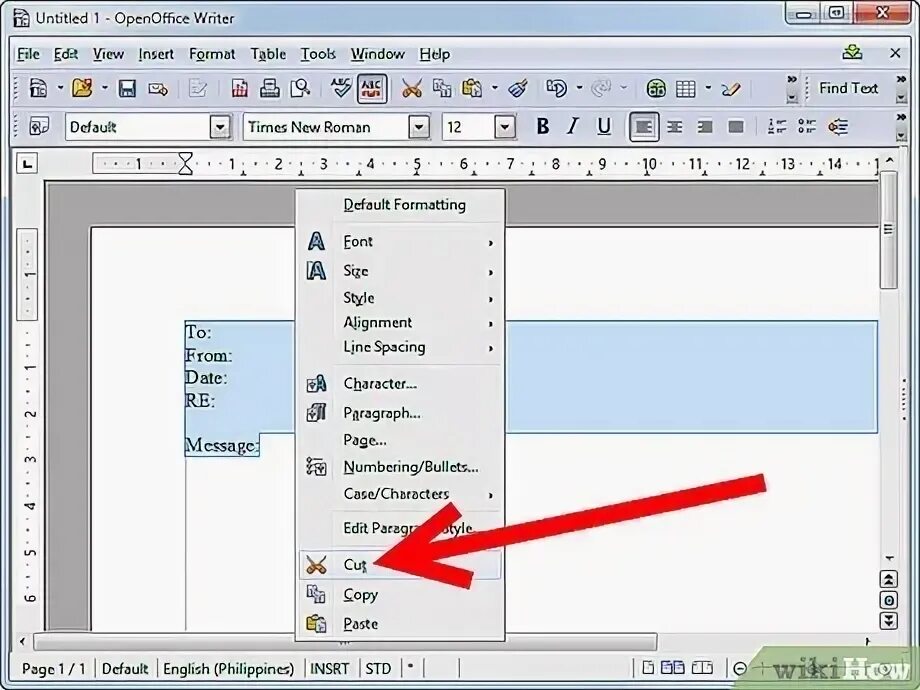Toggle AutoSpellcheck toolbar button
Image resolution: width=920 pixels, height=690 pixels.
pyautogui.click(x=372, y=89)
